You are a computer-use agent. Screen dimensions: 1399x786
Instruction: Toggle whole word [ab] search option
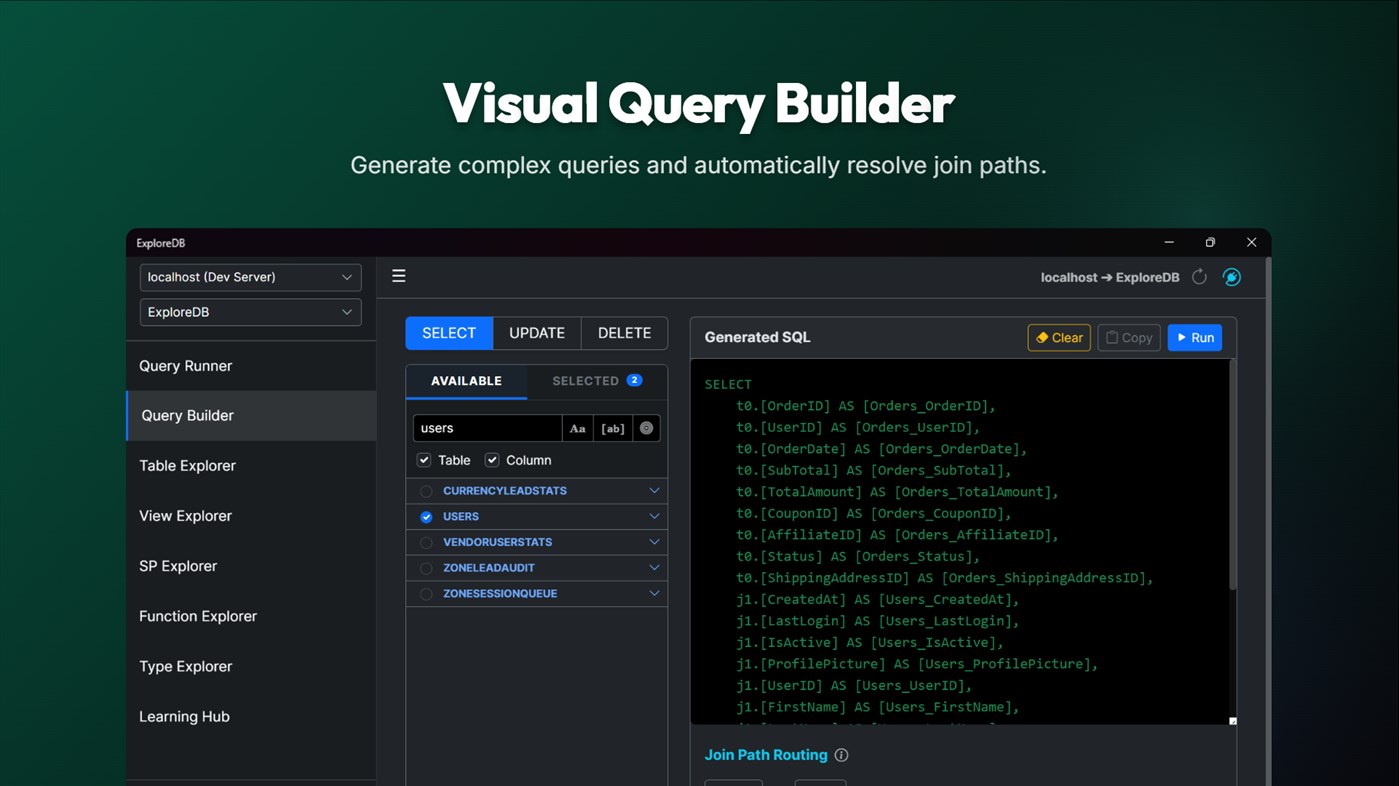(x=612, y=428)
